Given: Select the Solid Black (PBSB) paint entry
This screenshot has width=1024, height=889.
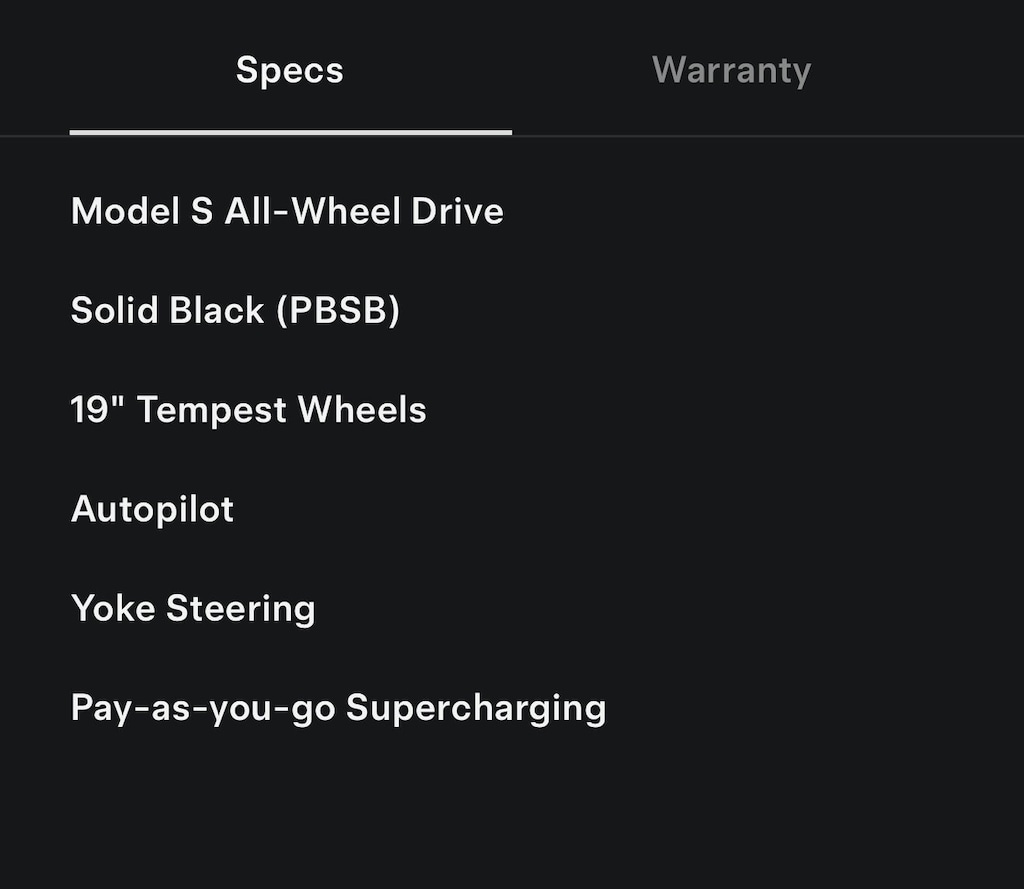Looking at the screenshot, I should click(235, 310).
